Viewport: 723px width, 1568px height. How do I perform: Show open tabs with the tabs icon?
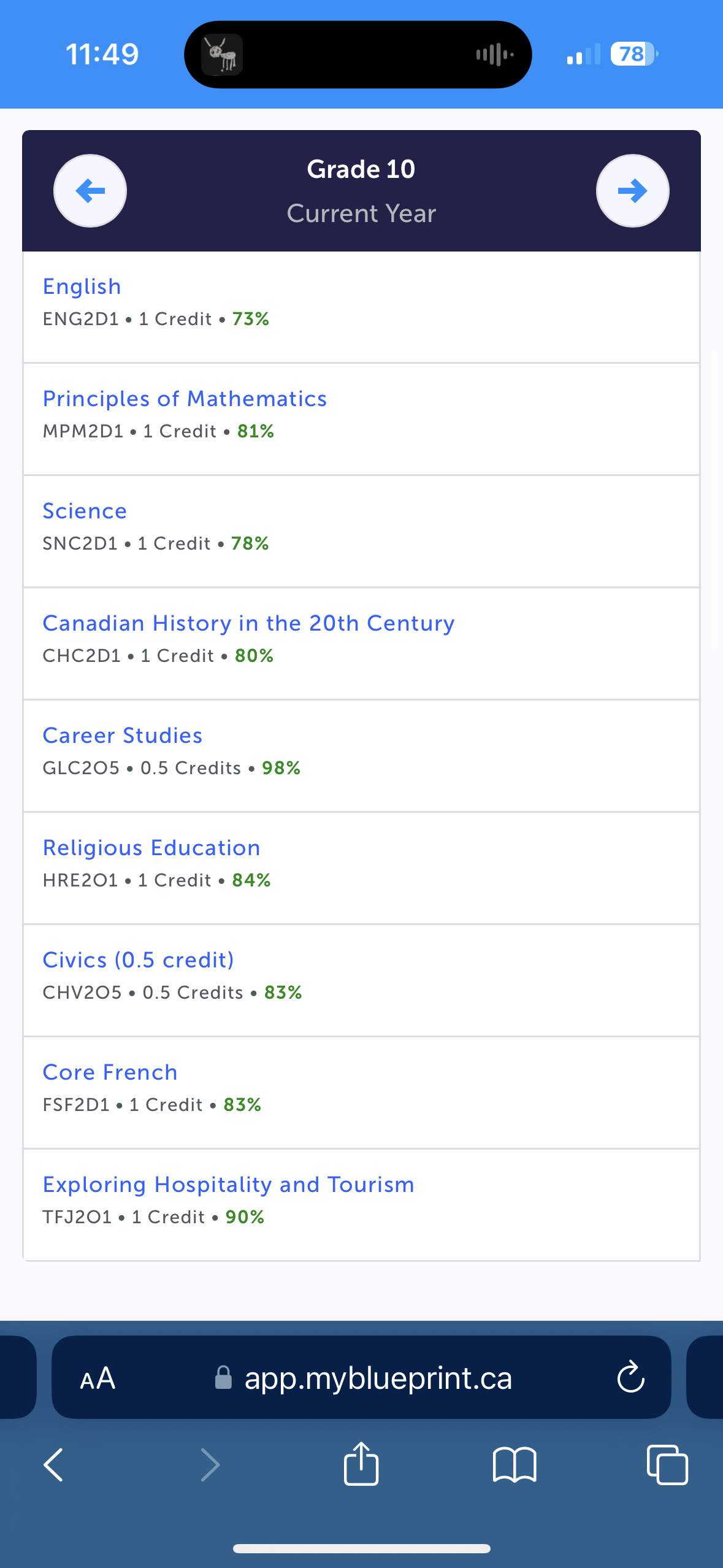click(667, 1465)
